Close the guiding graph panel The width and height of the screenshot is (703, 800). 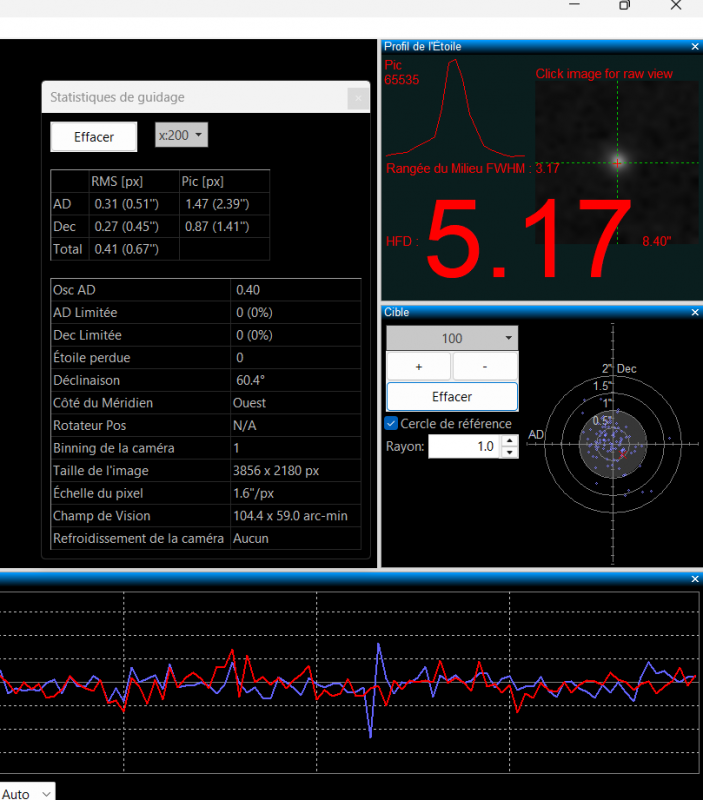(x=695, y=579)
